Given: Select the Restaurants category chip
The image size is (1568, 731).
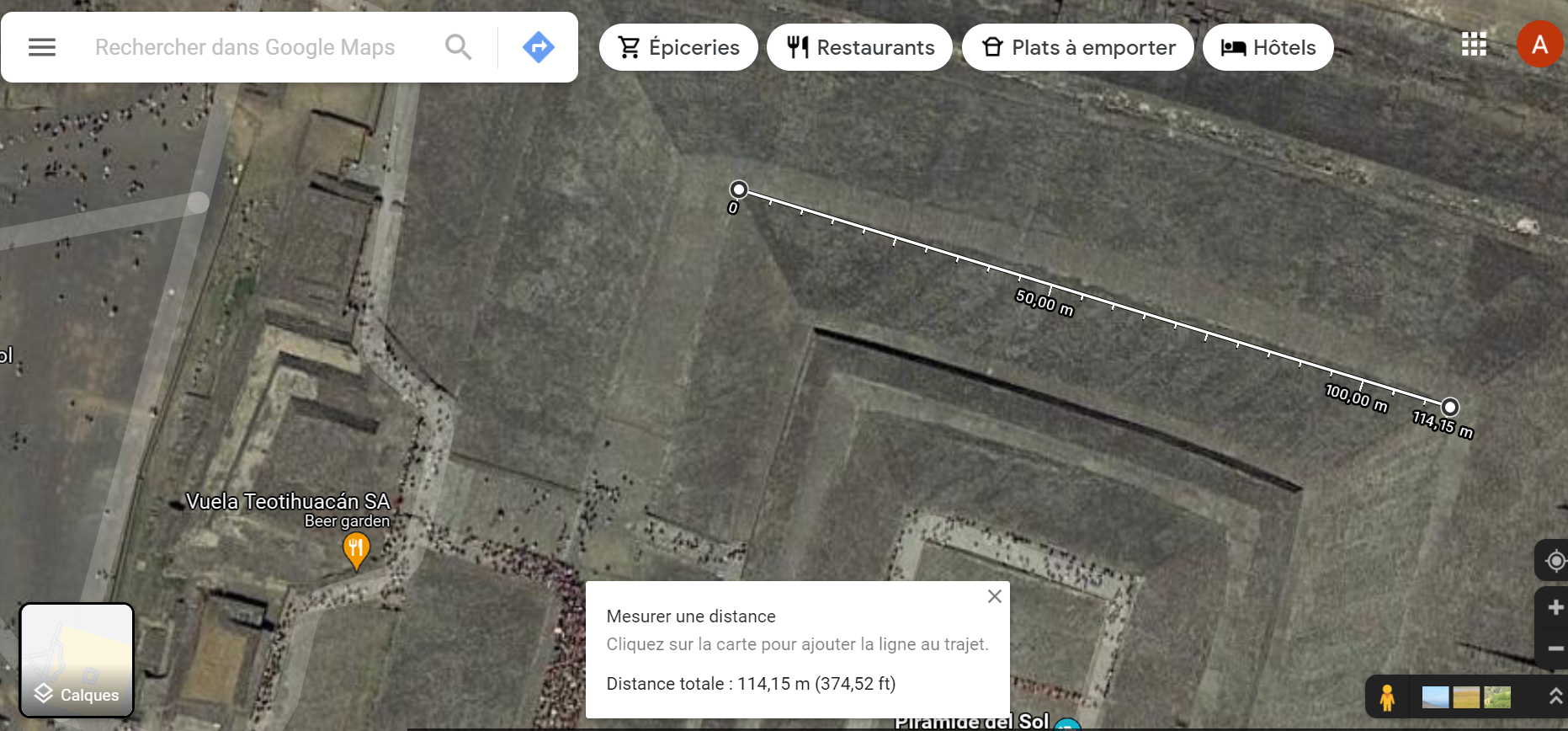Looking at the screenshot, I should pyautogui.click(x=859, y=47).
